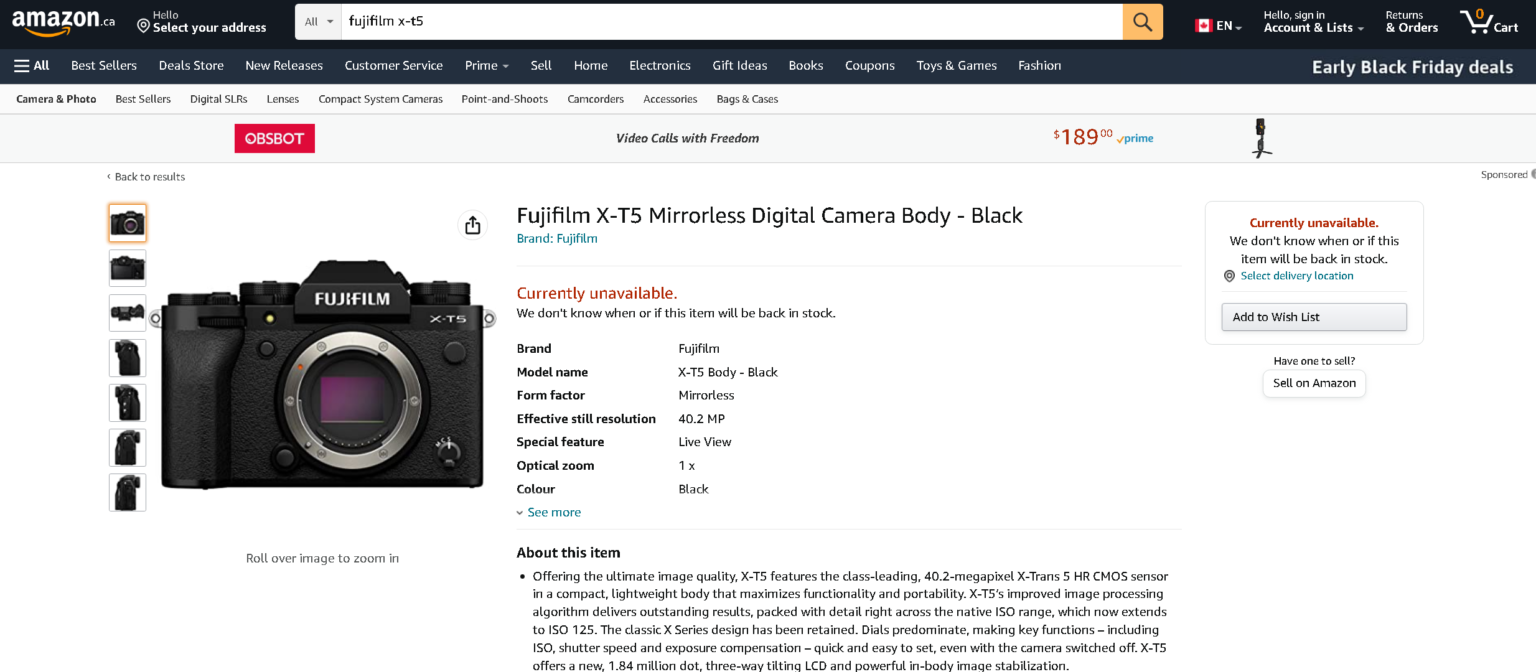The height and width of the screenshot is (672, 1536).
Task: Open the Account & Lists dropdown
Action: coord(1311,27)
